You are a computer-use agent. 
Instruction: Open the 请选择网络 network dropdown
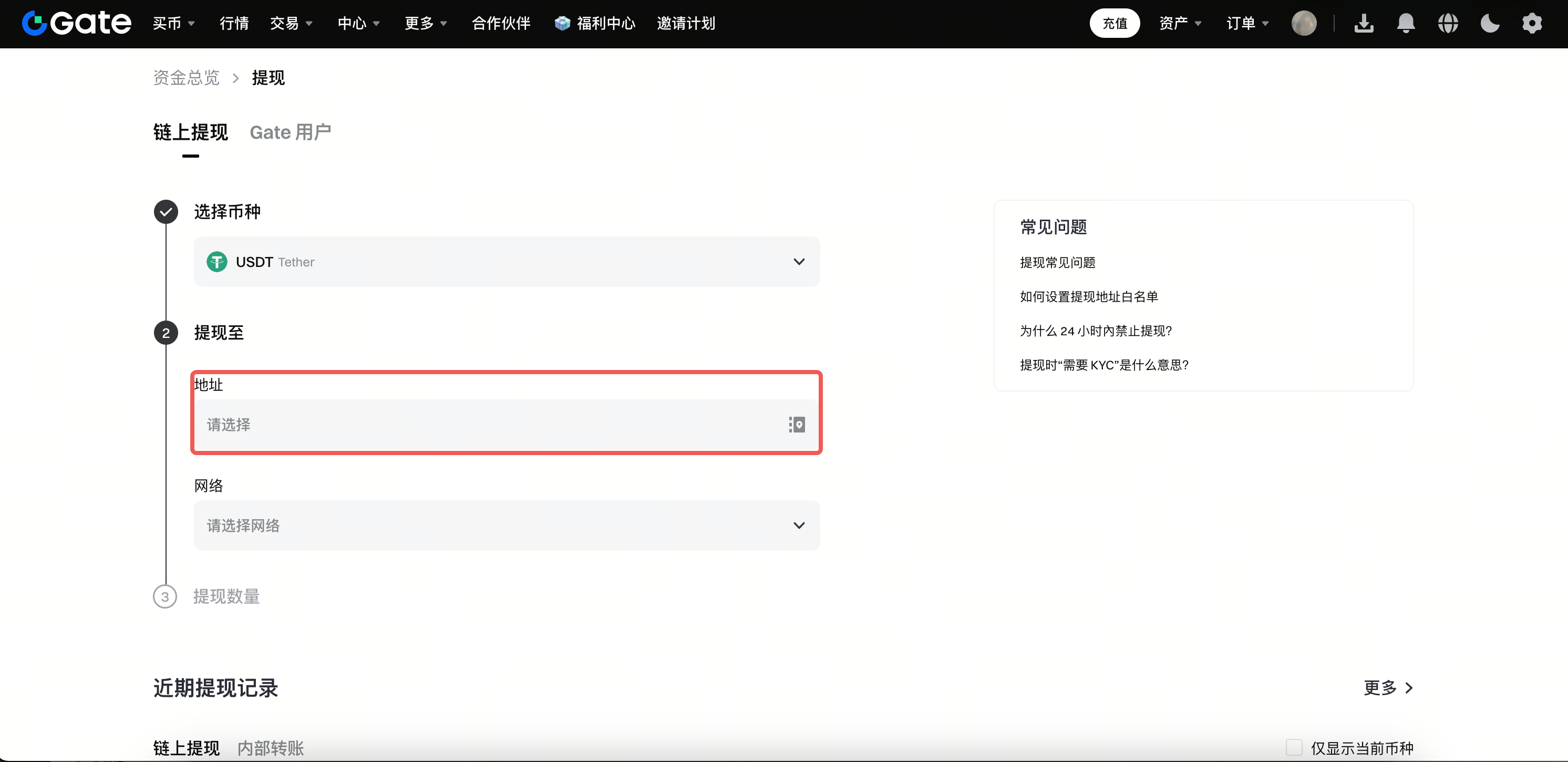point(507,525)
